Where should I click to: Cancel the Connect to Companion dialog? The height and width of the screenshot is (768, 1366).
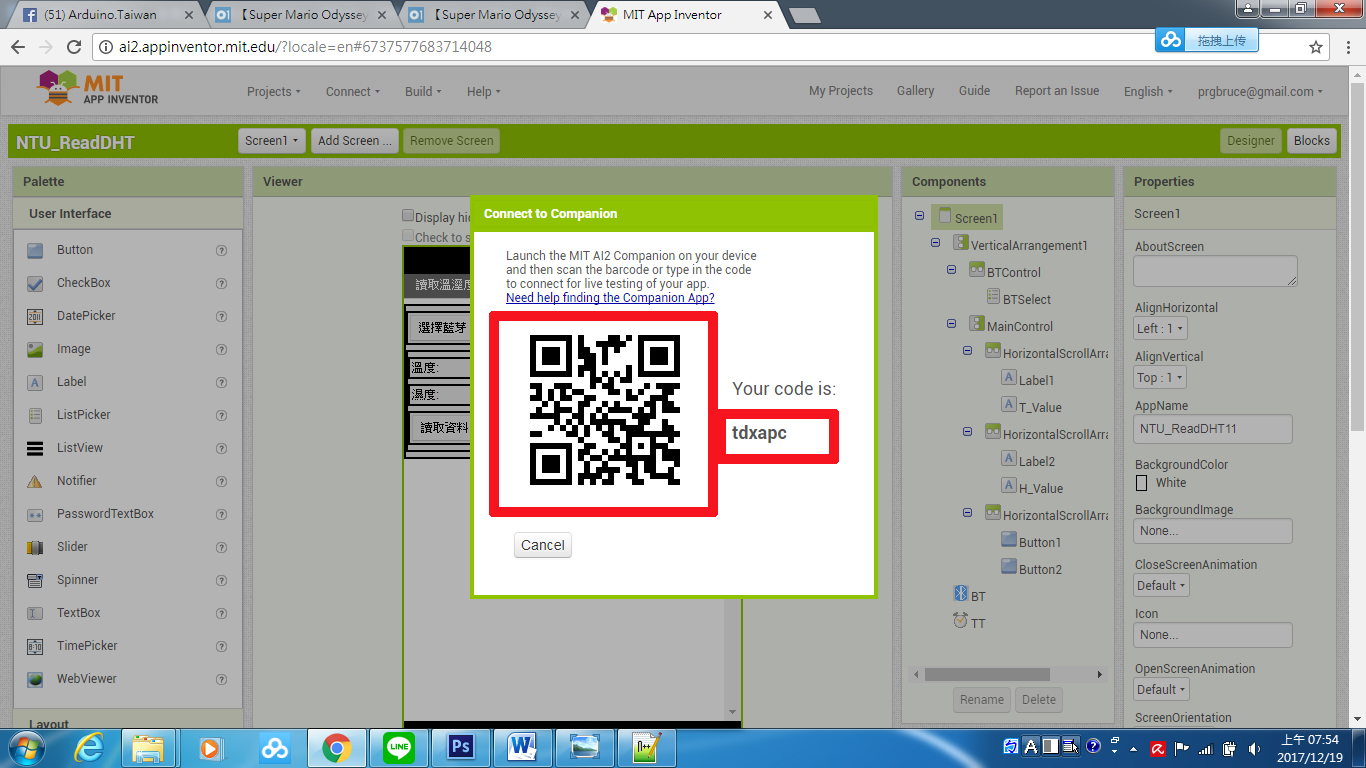point(543,545)
